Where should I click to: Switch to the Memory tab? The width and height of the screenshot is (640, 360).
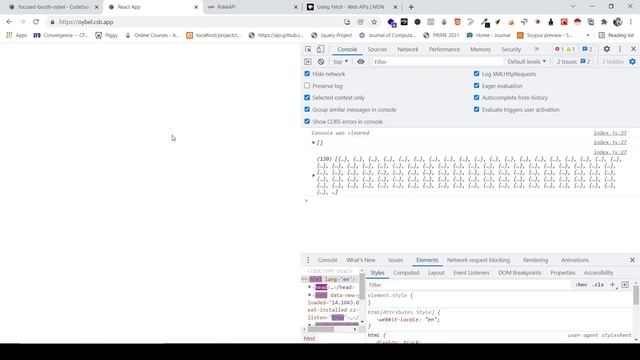[480, 49]
